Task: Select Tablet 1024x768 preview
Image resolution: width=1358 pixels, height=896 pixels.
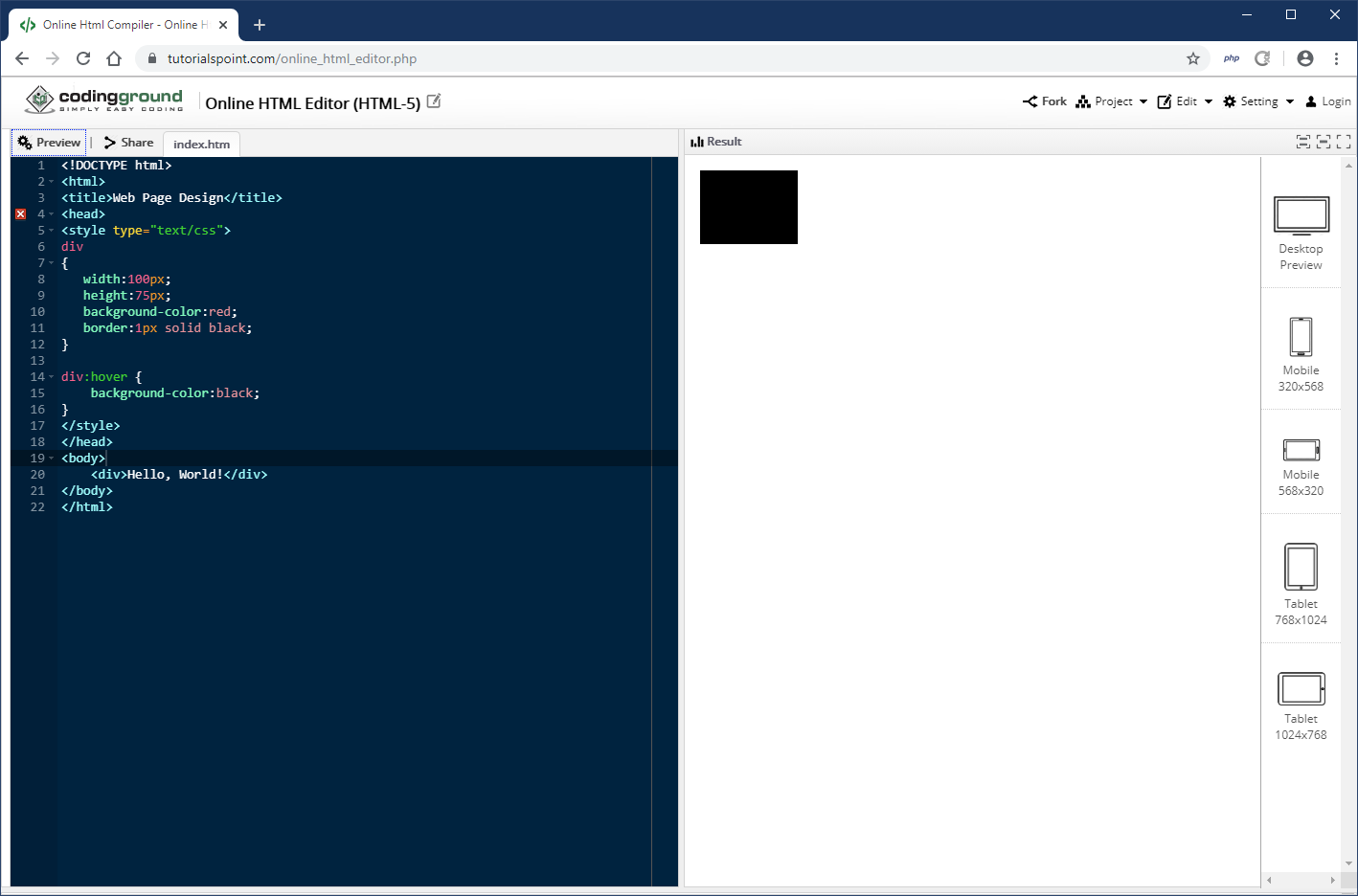Action: (1301, 706)
